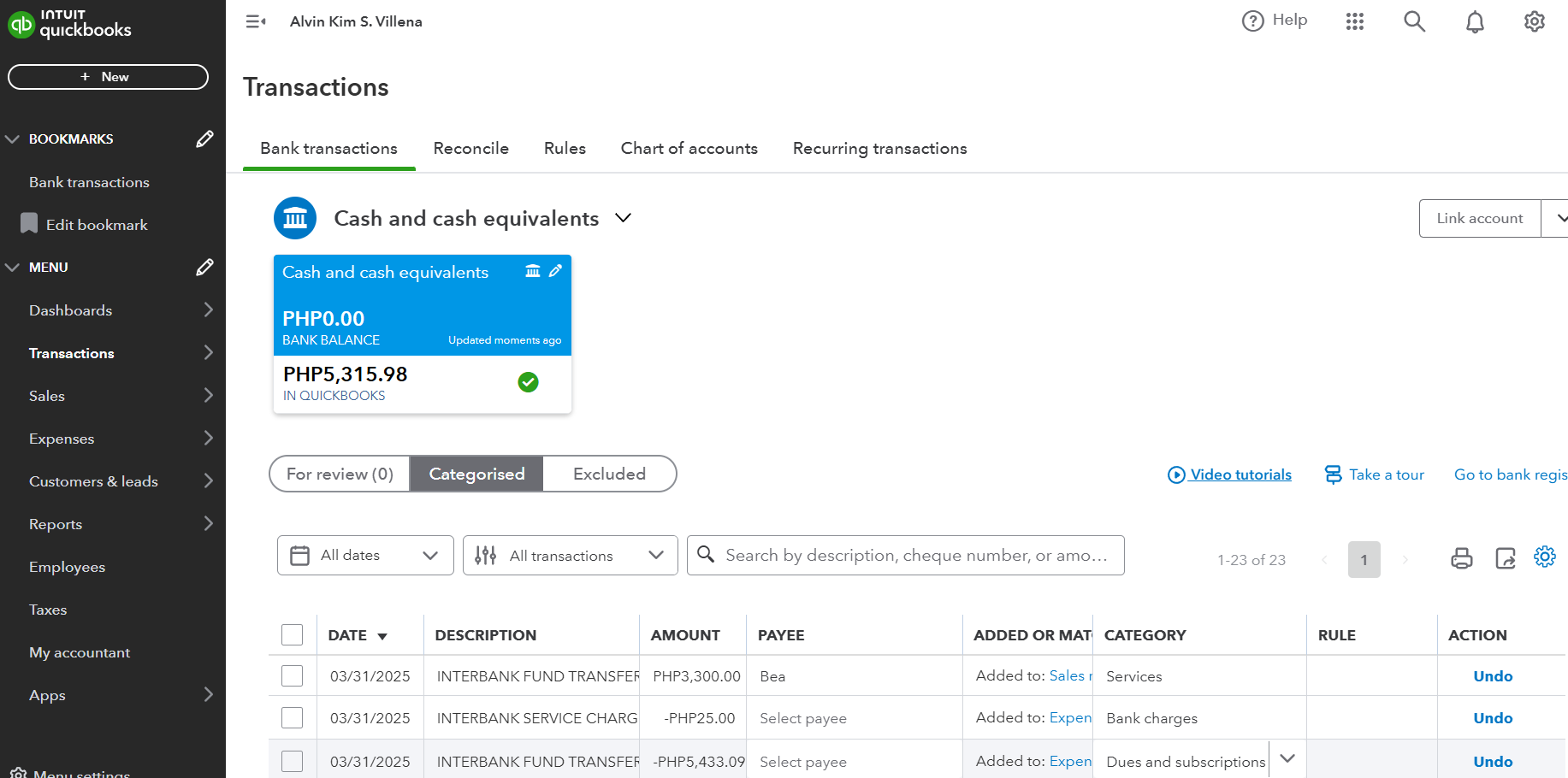Open the apps grid icon
This screenshot has width=1568, height=778.
point(1355,21)
